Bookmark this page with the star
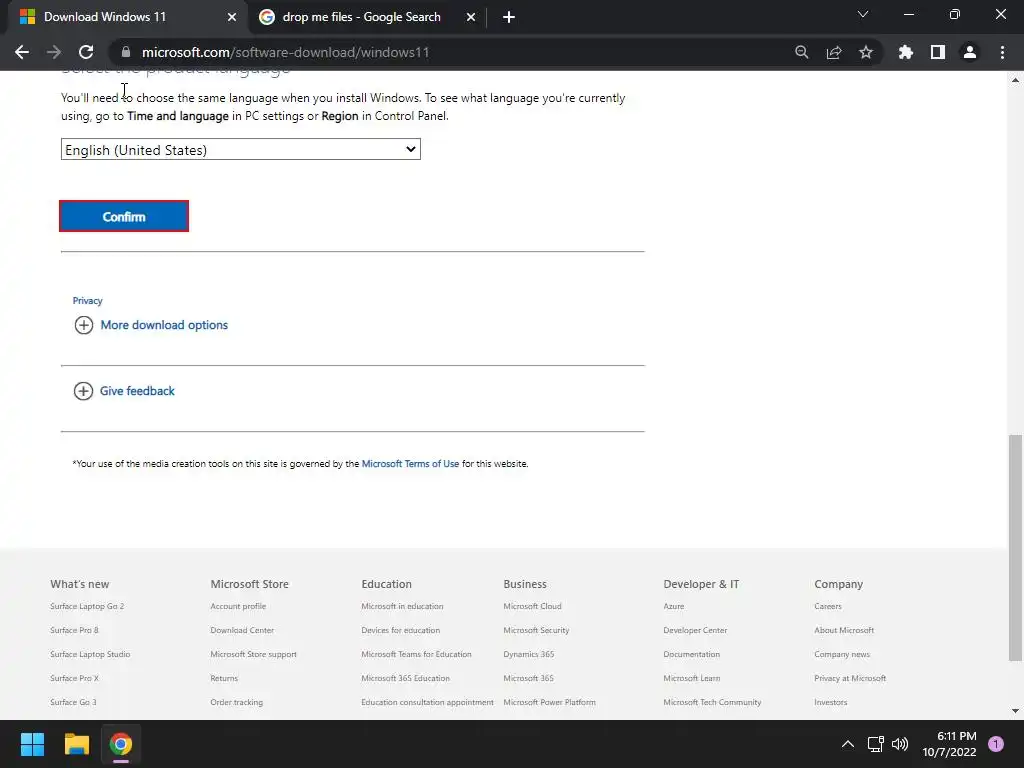Image resolution: width=1024 pixels, height=768 pixels. (x=865, y=52)
